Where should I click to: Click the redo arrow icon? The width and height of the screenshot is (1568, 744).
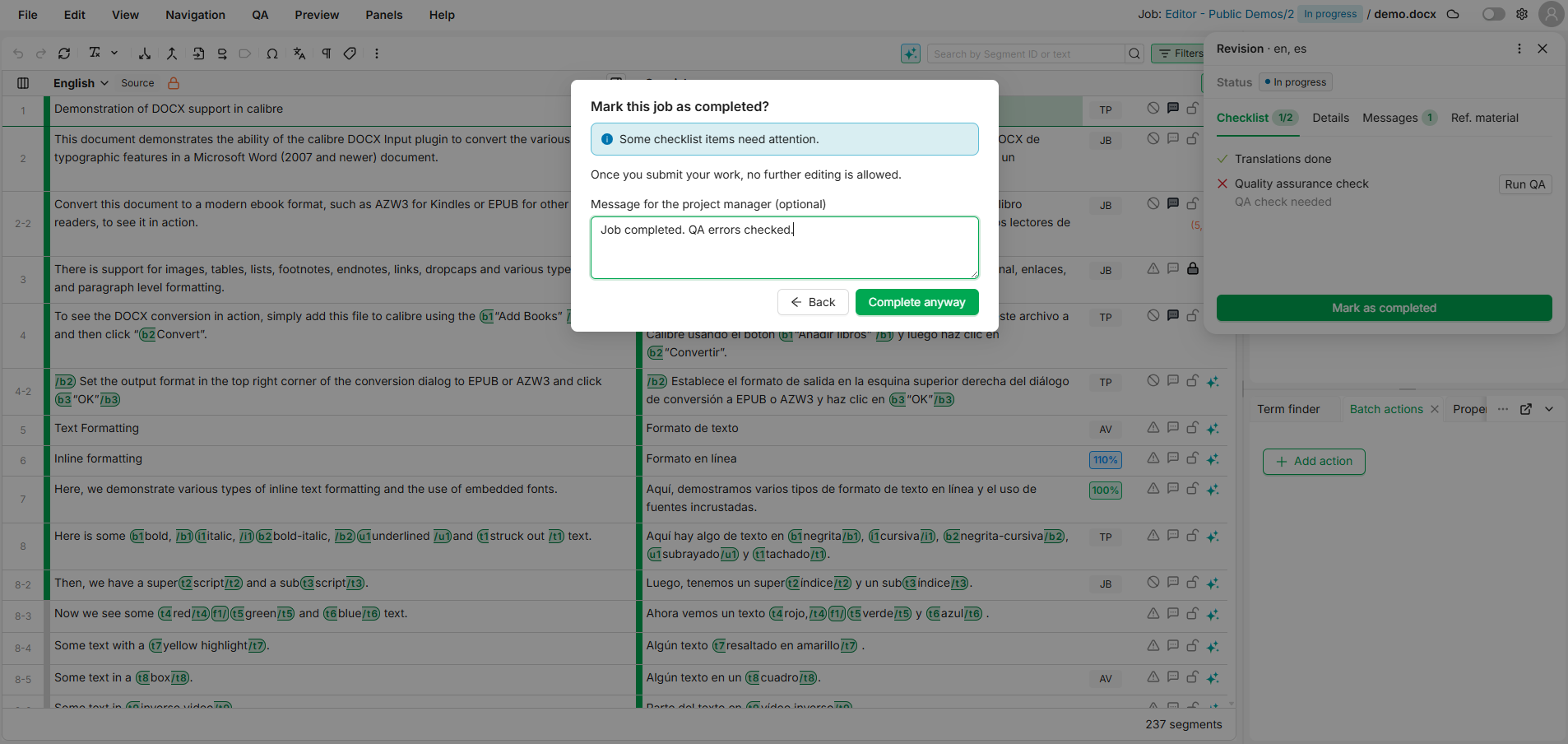coord(40,53)
